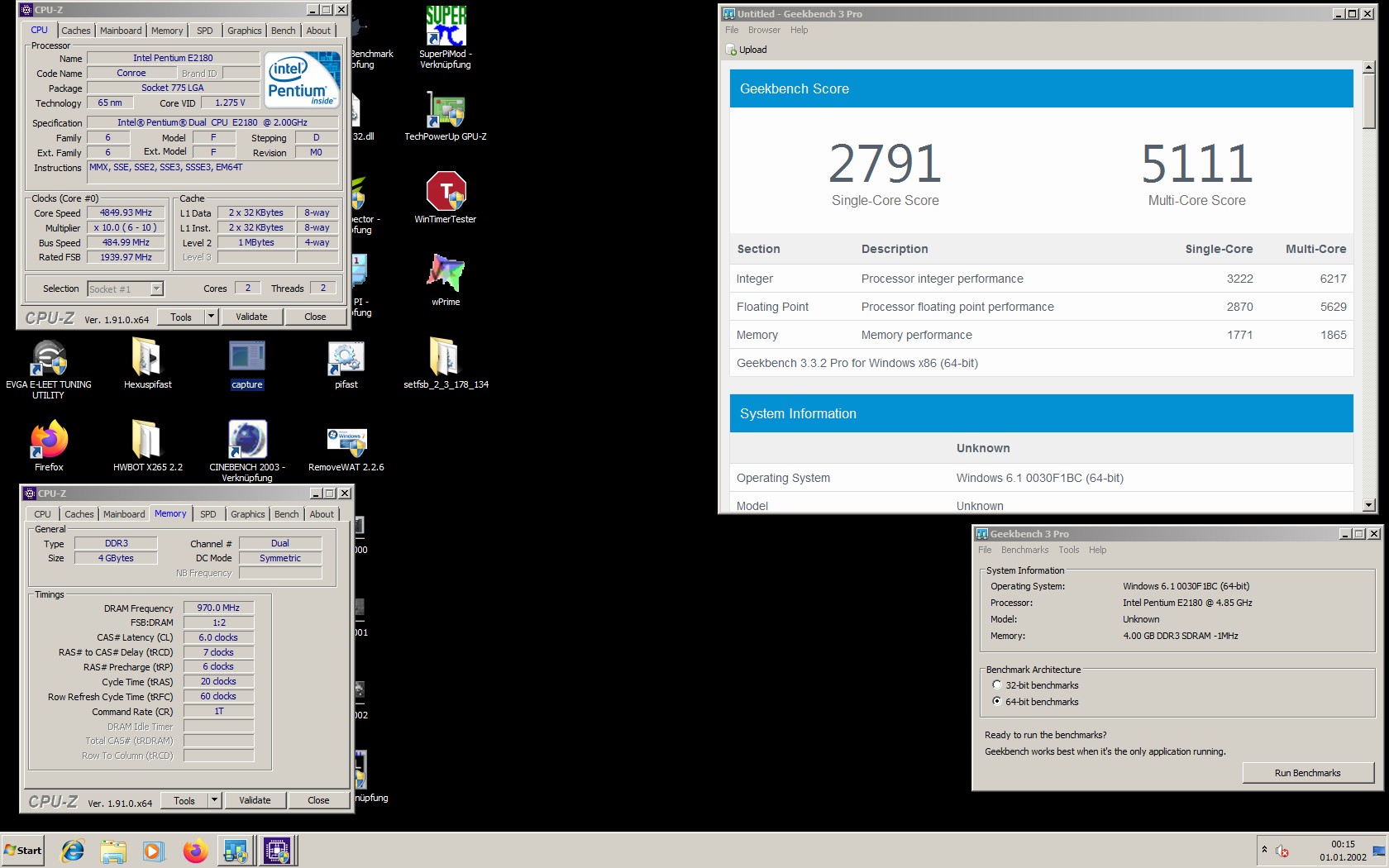1389x868 pixels.
Task: Click Floating Point row in results table
Action: pyautogui.click(x=1041, y=307)
